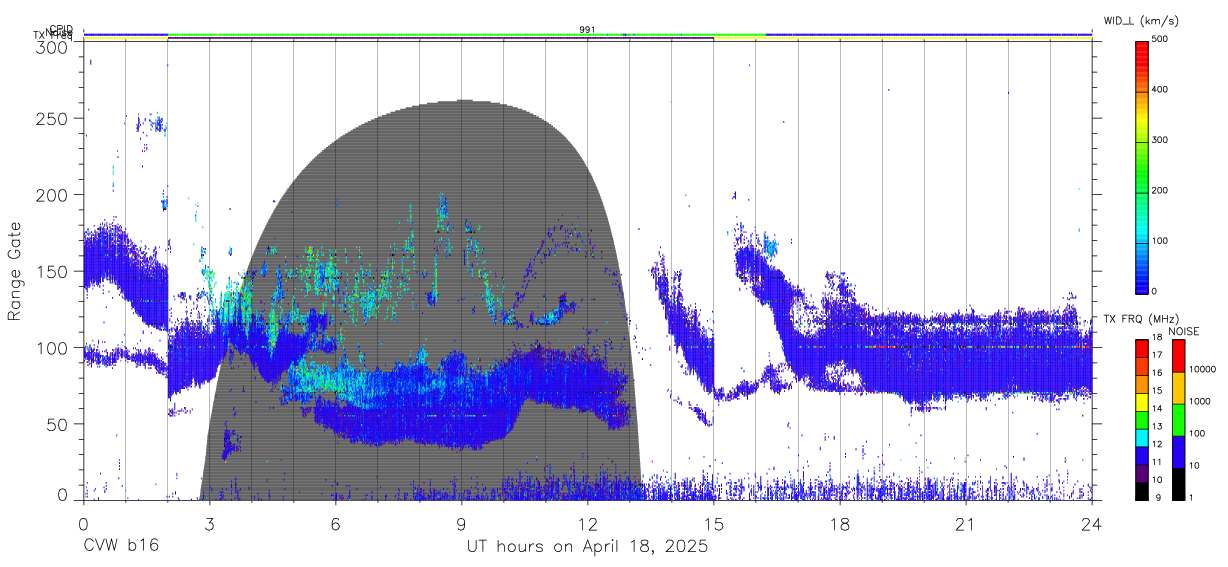Click the 200 tick on the Range Gate axis

(x=50, y=194)
